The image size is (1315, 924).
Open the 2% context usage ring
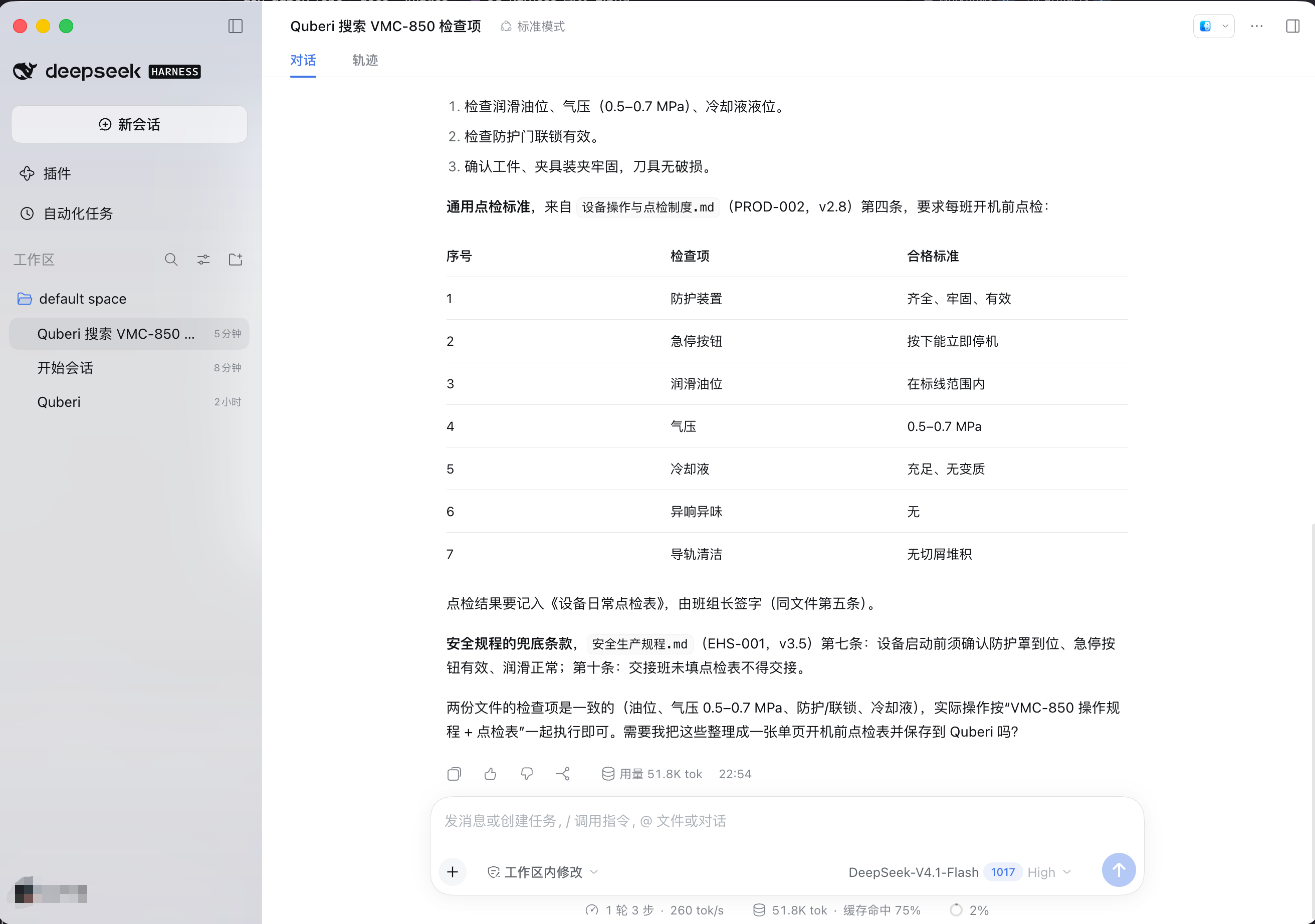click(969, 910)
